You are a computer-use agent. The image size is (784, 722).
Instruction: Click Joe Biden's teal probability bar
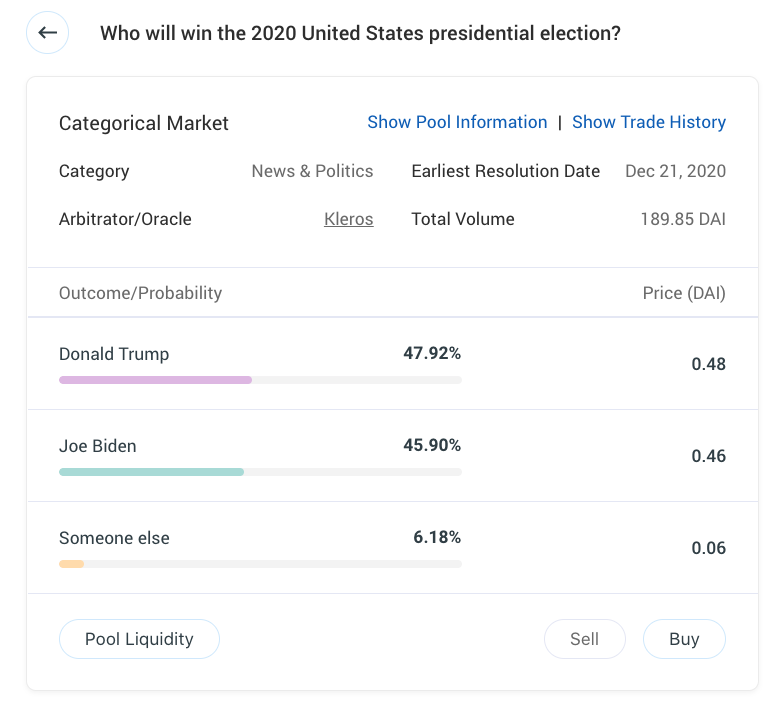pos(151,472)
